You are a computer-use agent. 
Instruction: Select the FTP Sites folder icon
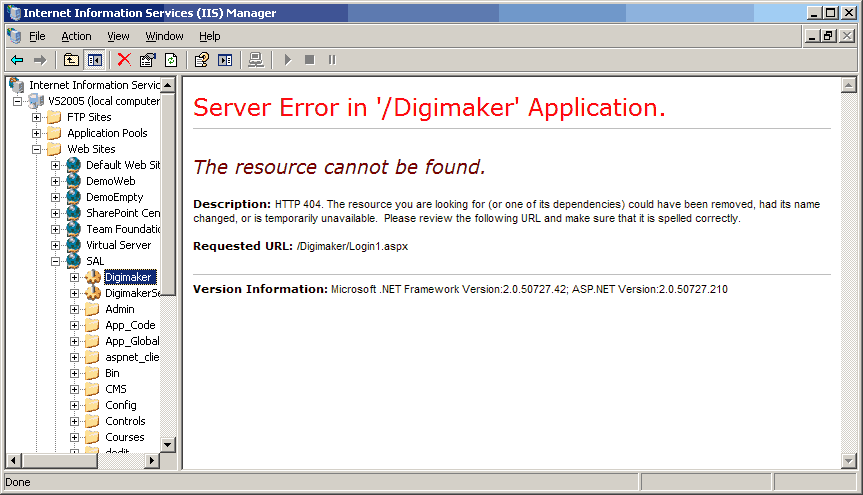pyautogui.click(x=54, y=117)
